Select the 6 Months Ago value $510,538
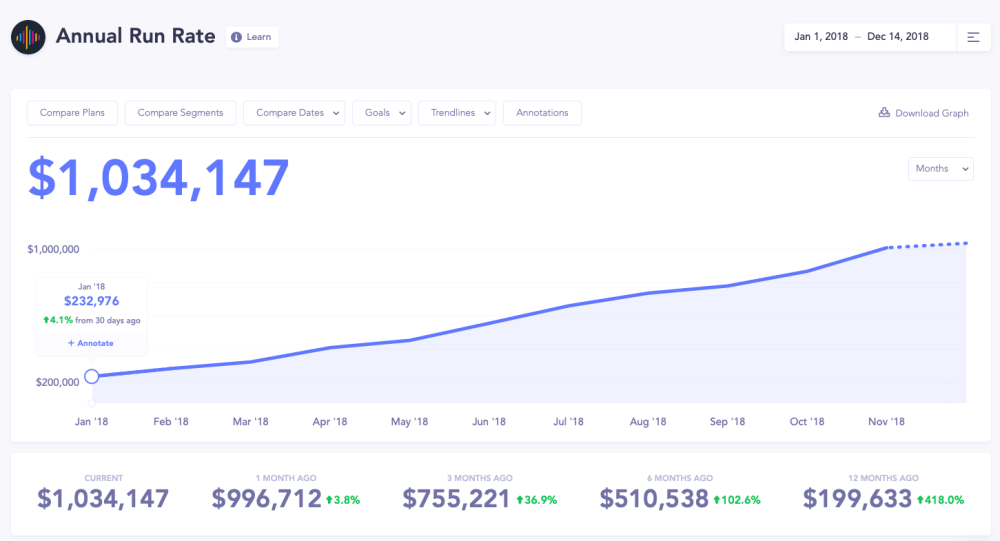1000x541 pixels. click(x=654, y=499)
